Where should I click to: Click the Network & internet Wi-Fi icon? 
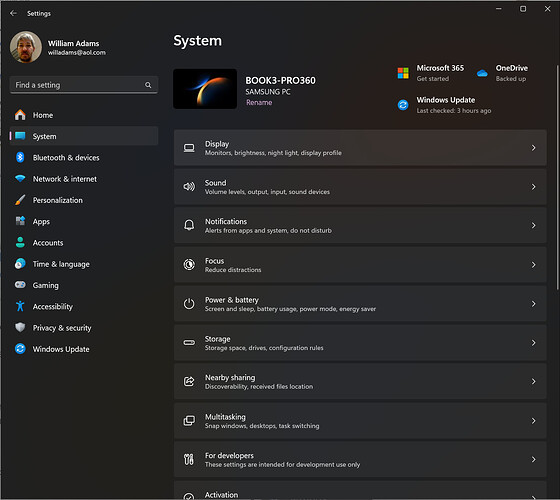pyautogui.click(x=20, y=179)
